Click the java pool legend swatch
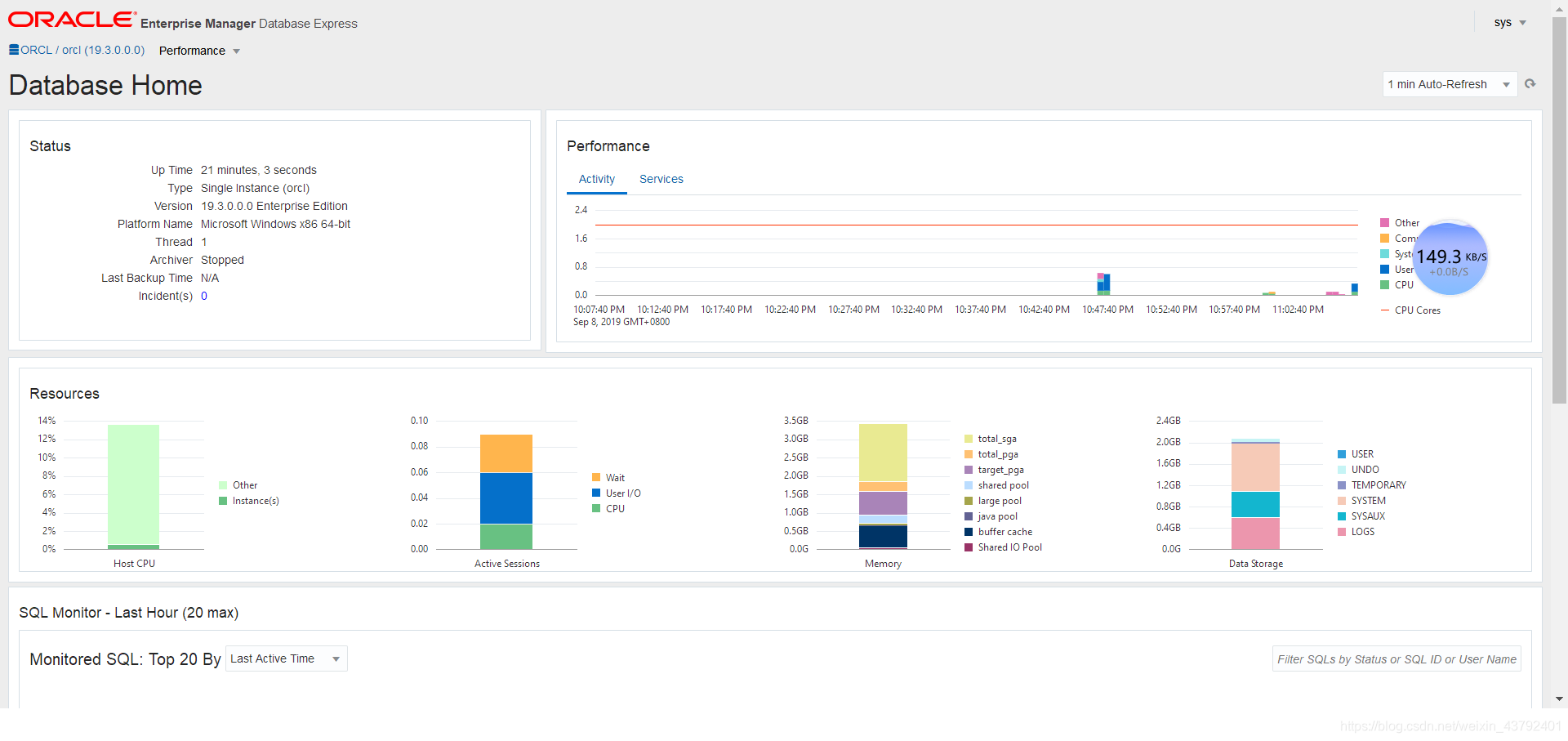Image resolution: width=1568 pixels, height=741 pixels. tap(969, 516)
